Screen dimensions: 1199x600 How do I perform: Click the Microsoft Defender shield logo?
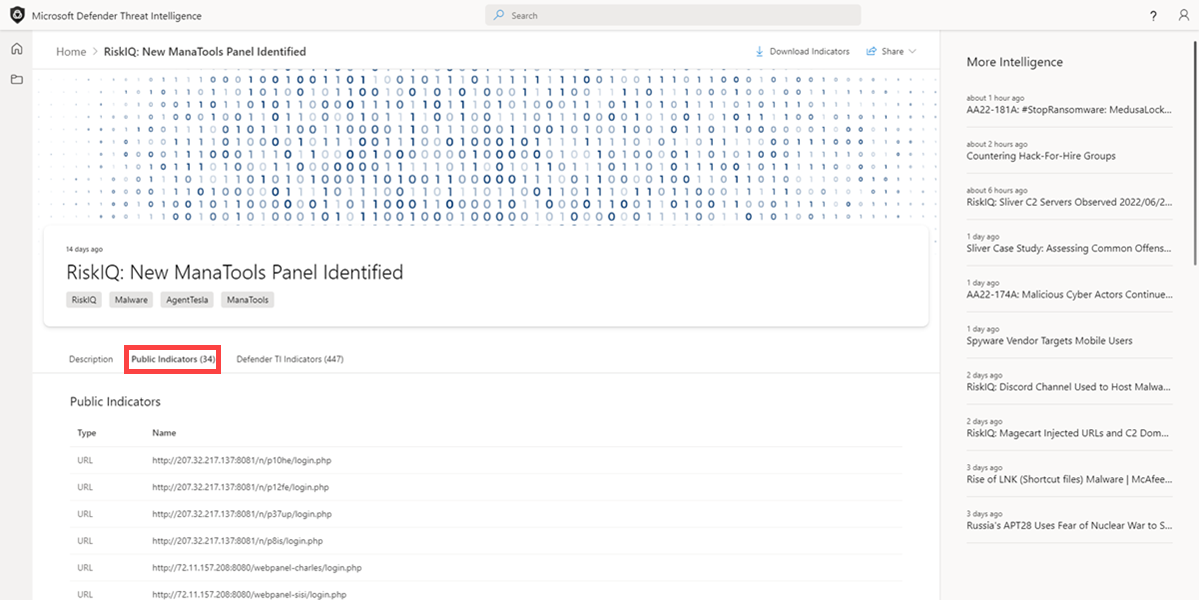click(16, 15)
